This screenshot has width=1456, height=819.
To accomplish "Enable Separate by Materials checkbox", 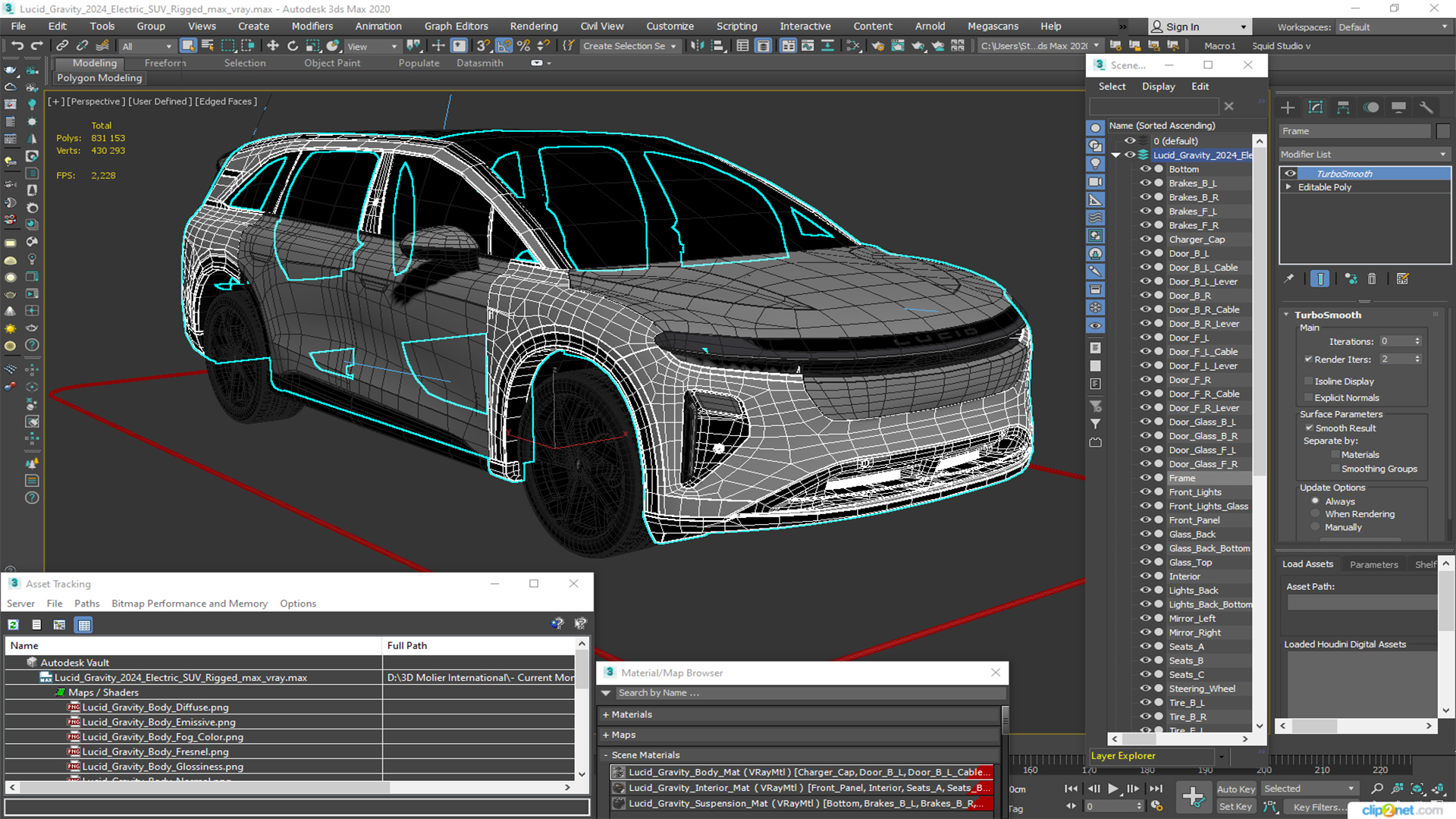I will [x=1335, y=455].
